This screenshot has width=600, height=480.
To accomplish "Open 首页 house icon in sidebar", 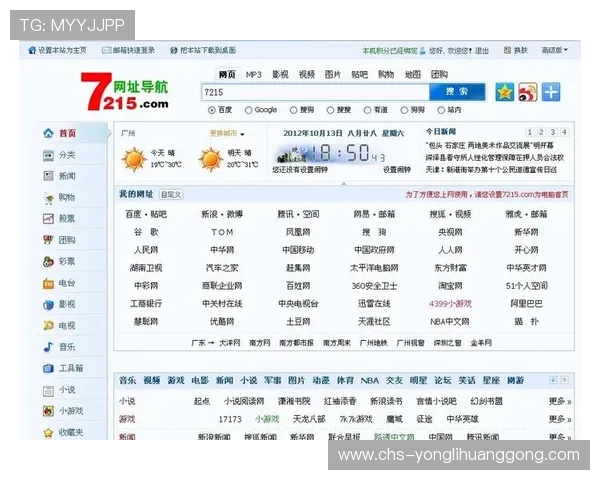I will tap(48, 133).
